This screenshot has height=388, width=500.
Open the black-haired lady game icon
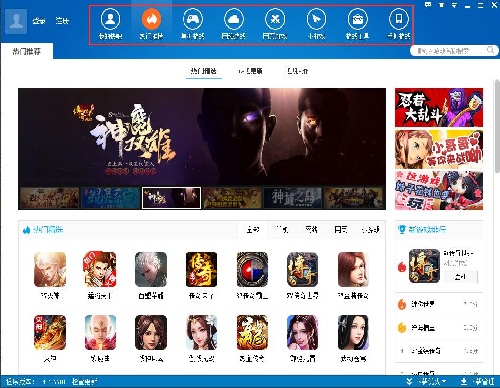click(x=353, y=332)
